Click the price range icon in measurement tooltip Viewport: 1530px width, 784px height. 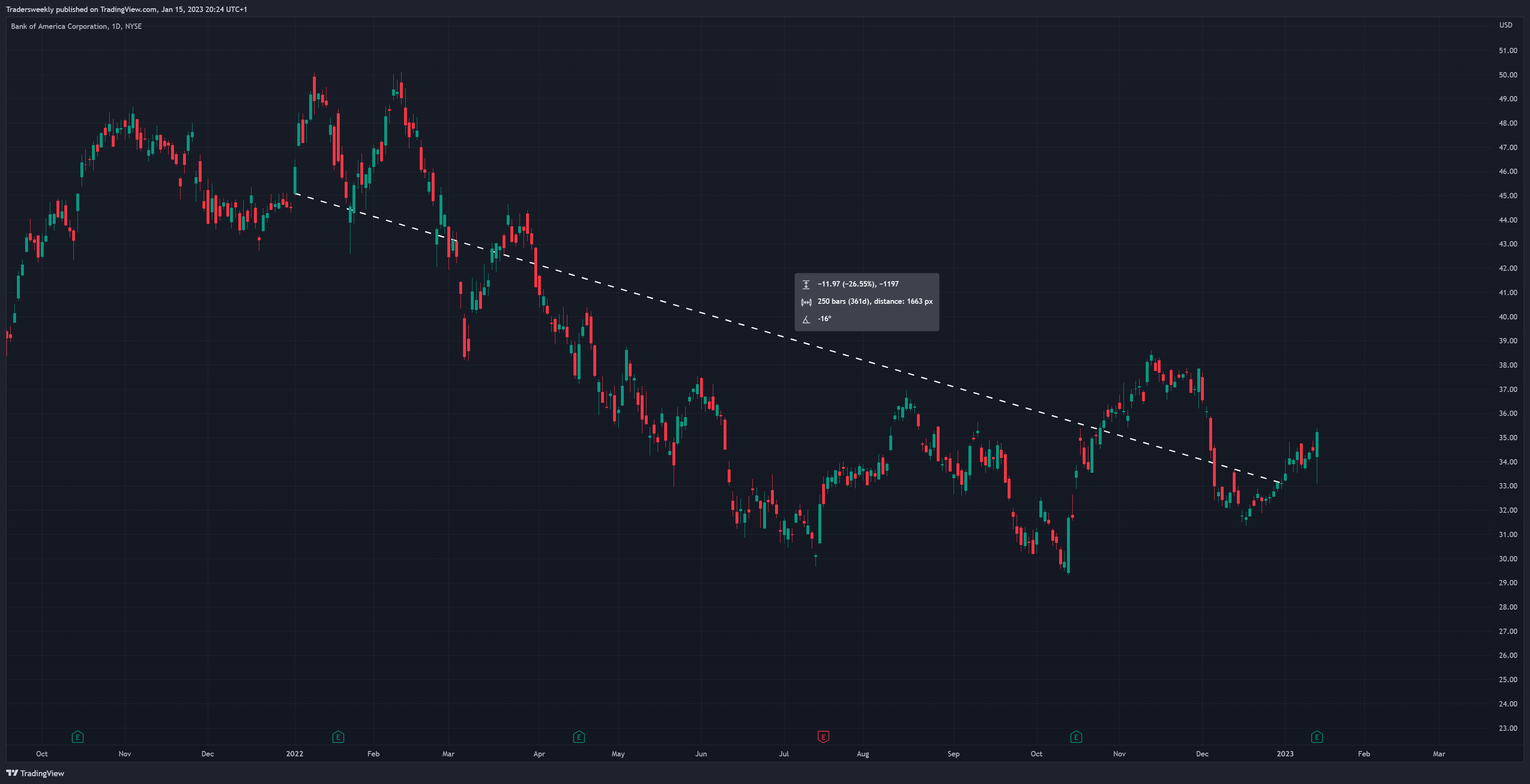point(806,284)
